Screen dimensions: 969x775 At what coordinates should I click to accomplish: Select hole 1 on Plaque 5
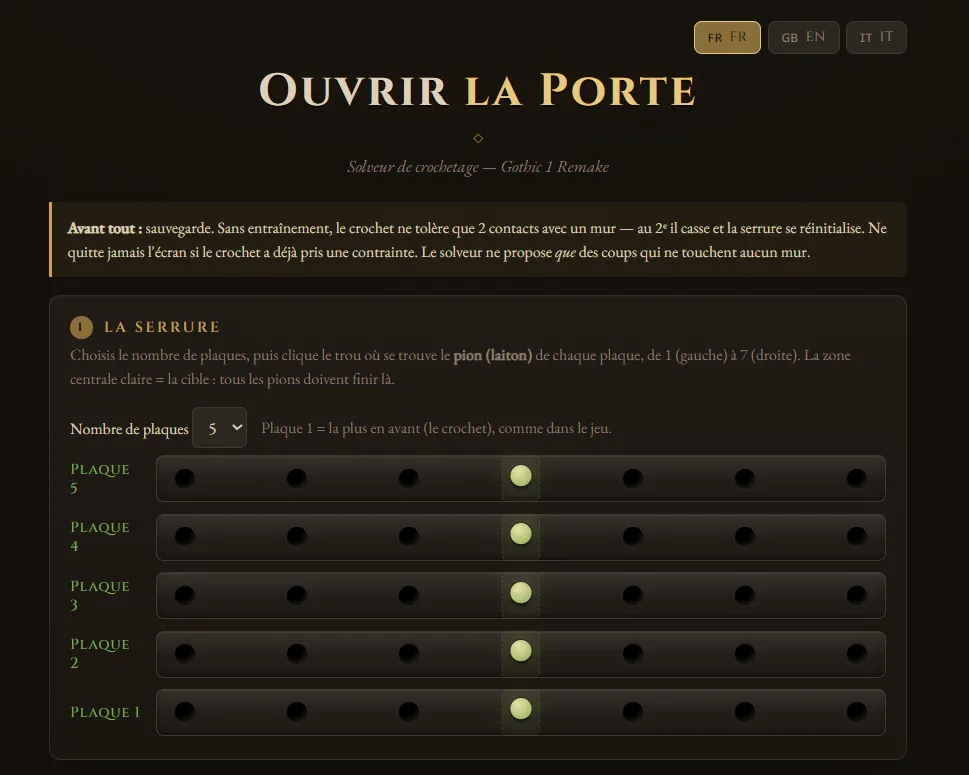click(x=185, y=478)
